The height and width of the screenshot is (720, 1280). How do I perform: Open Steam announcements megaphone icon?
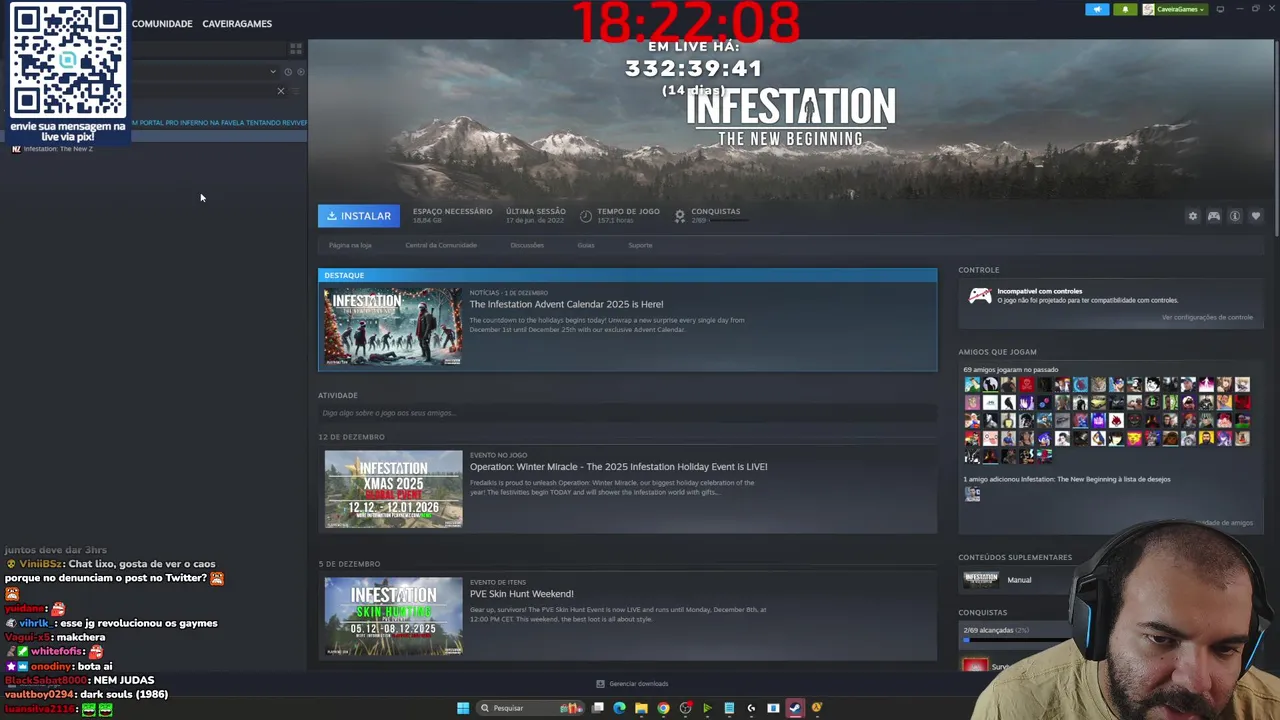1097,9
